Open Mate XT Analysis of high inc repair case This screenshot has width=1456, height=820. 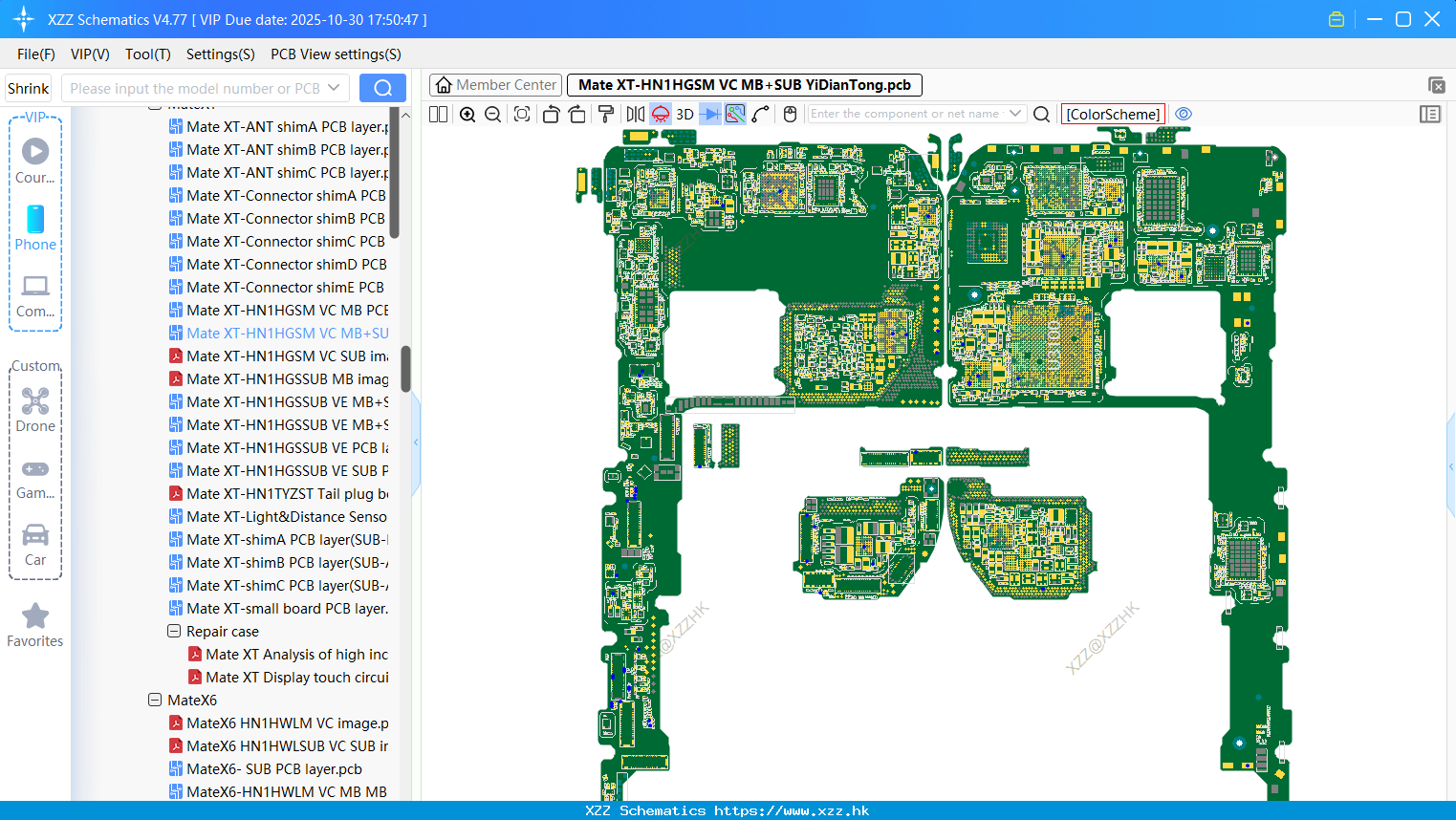pyautogui.click(x=288, y=654)
